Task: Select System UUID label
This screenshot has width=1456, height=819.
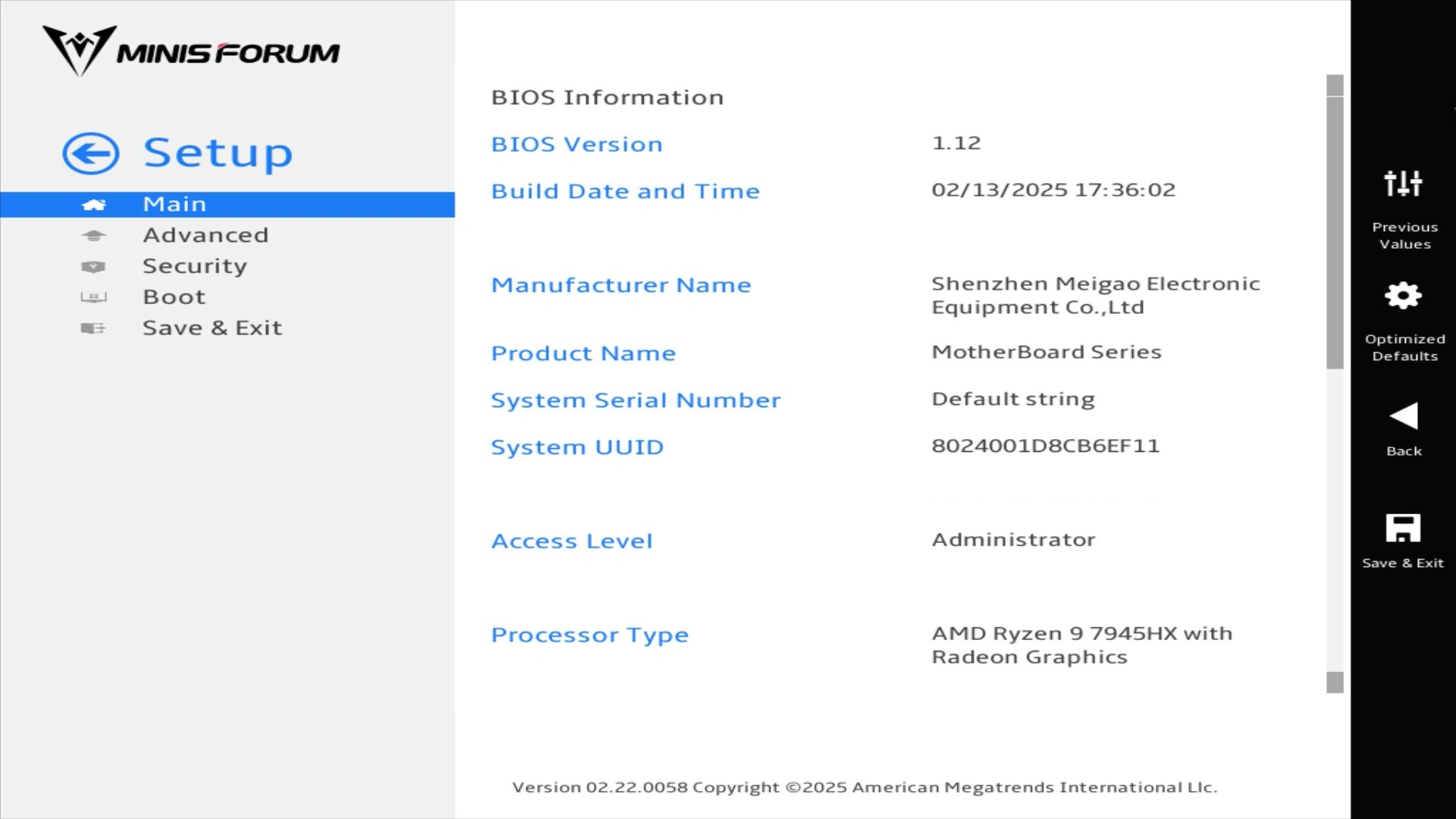Action: pyautogui.click(x=577, y=447)
